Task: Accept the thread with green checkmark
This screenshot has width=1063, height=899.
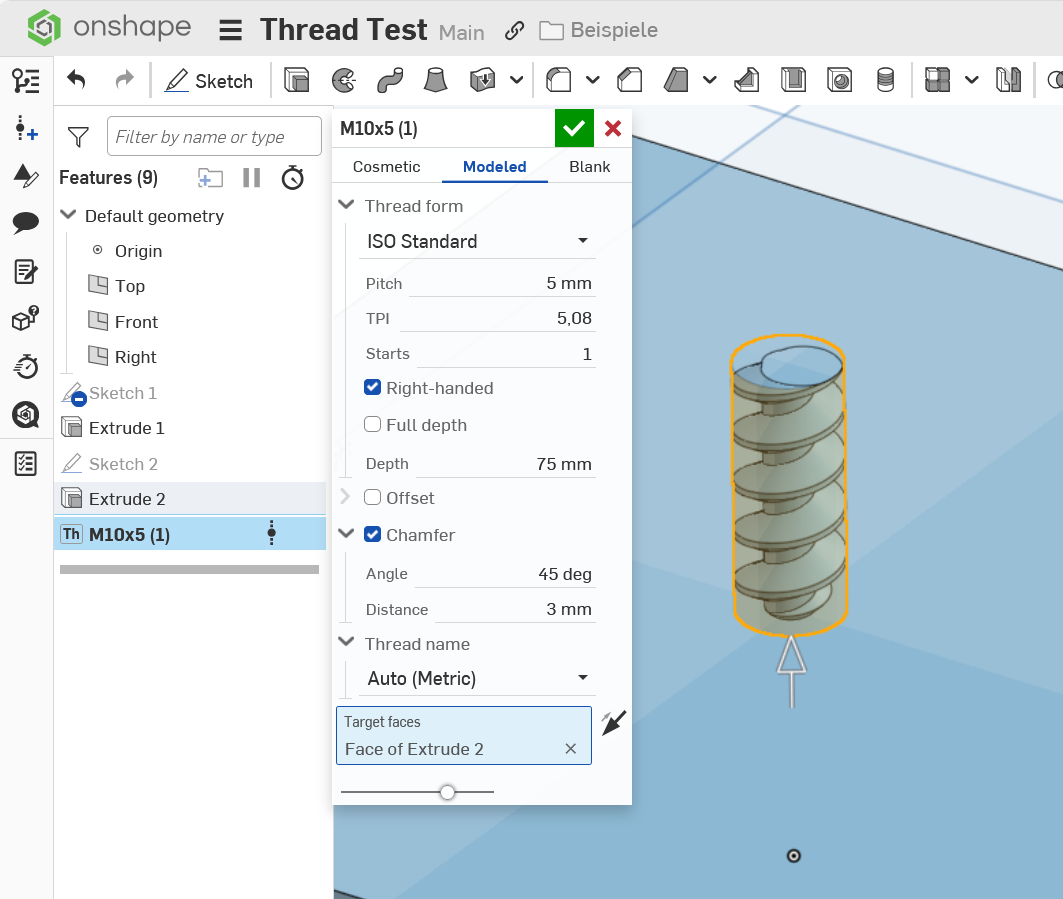Action: pos(574,128)
